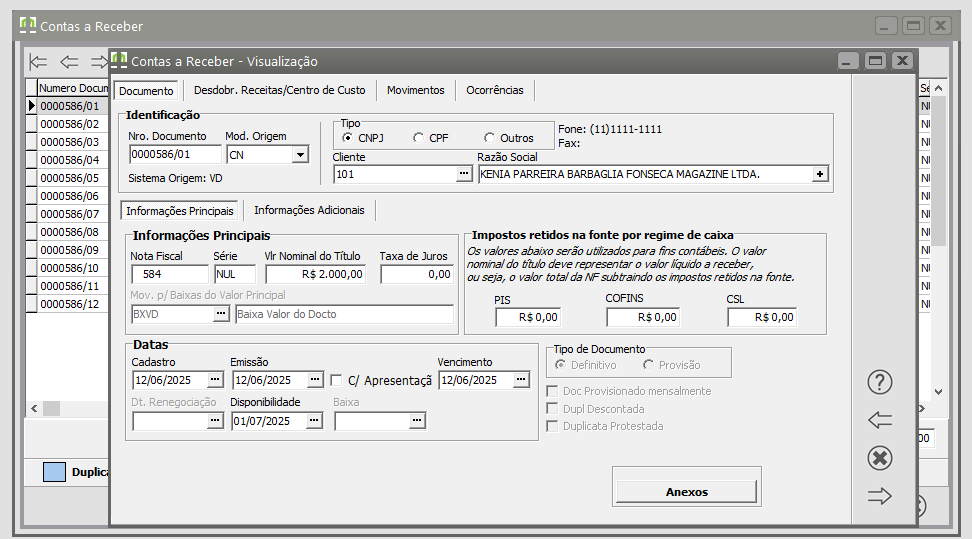This screenshot has width=972, height=539.
Task: Jump to first record in background toolbar
Action: tap(38, 61)
